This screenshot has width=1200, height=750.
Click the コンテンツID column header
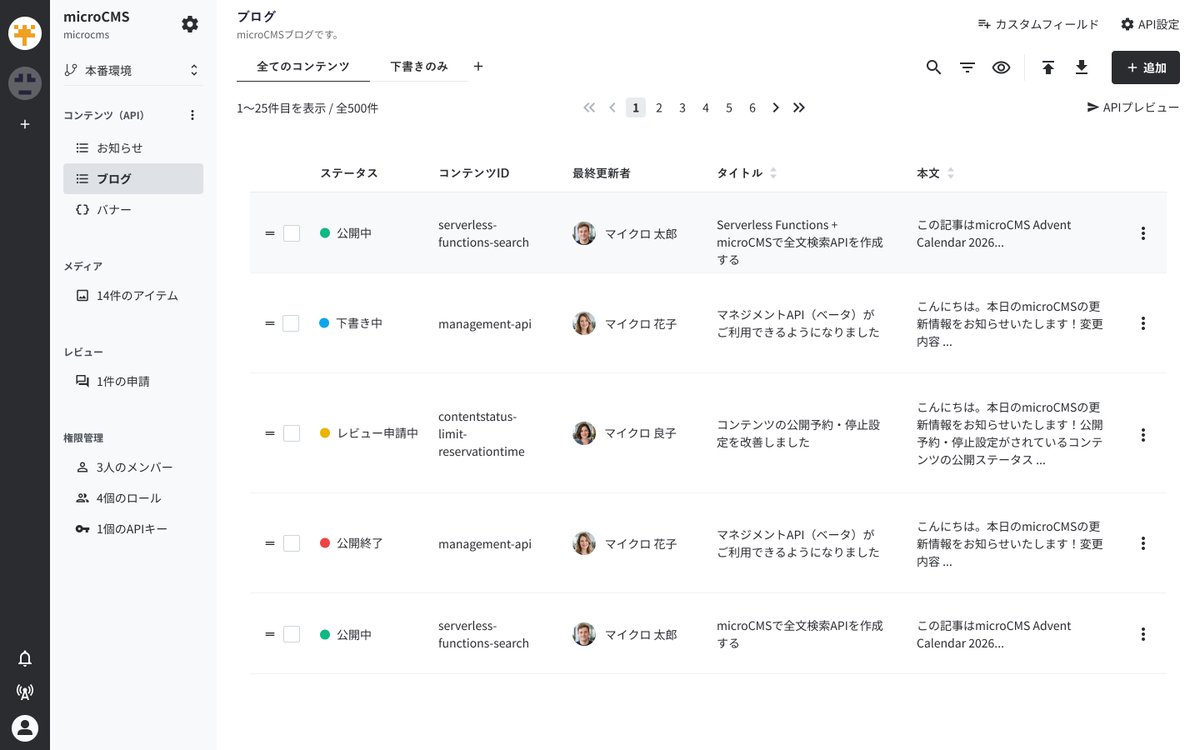(474, 173)
